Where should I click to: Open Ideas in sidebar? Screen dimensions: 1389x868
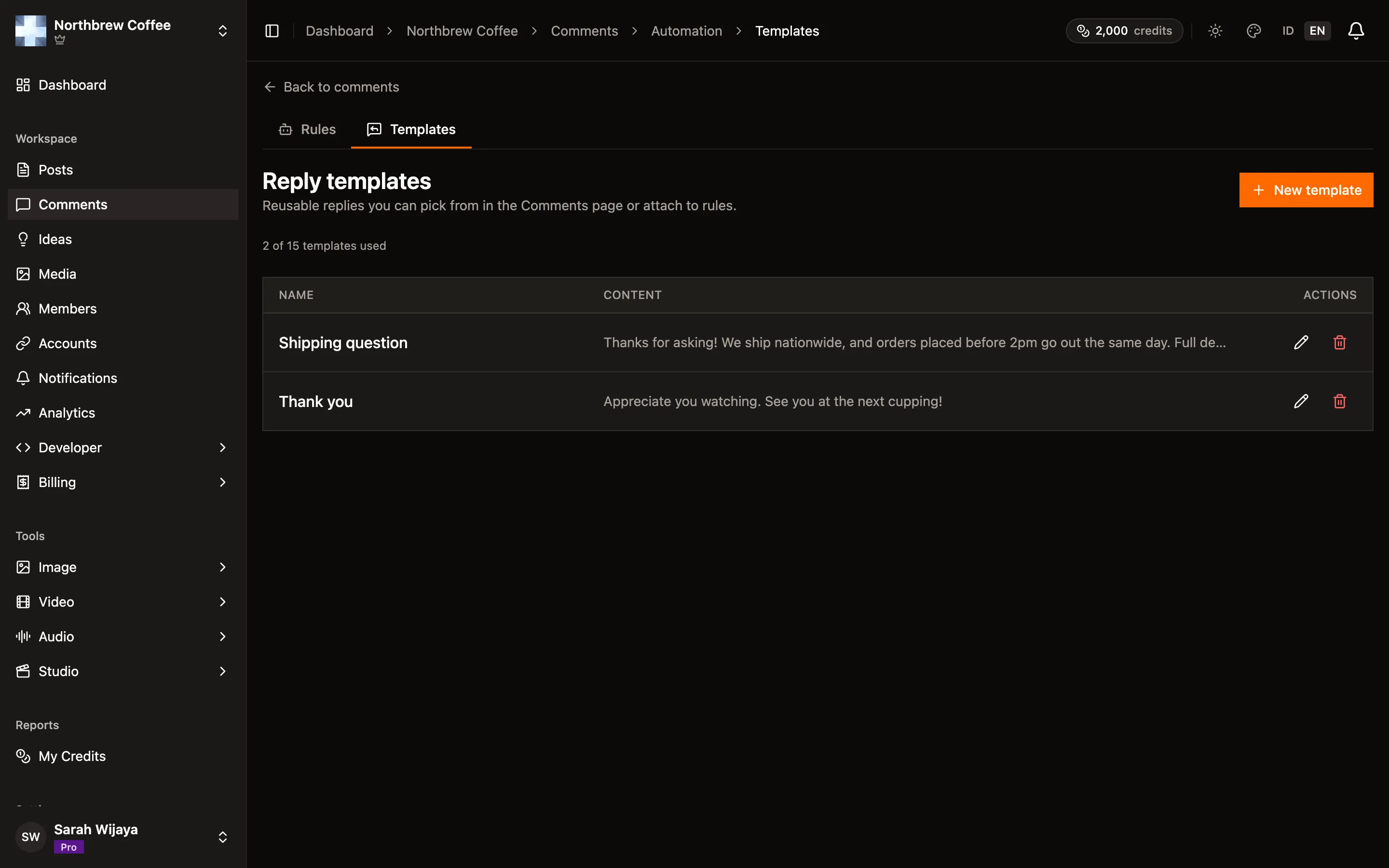point(123,239)
